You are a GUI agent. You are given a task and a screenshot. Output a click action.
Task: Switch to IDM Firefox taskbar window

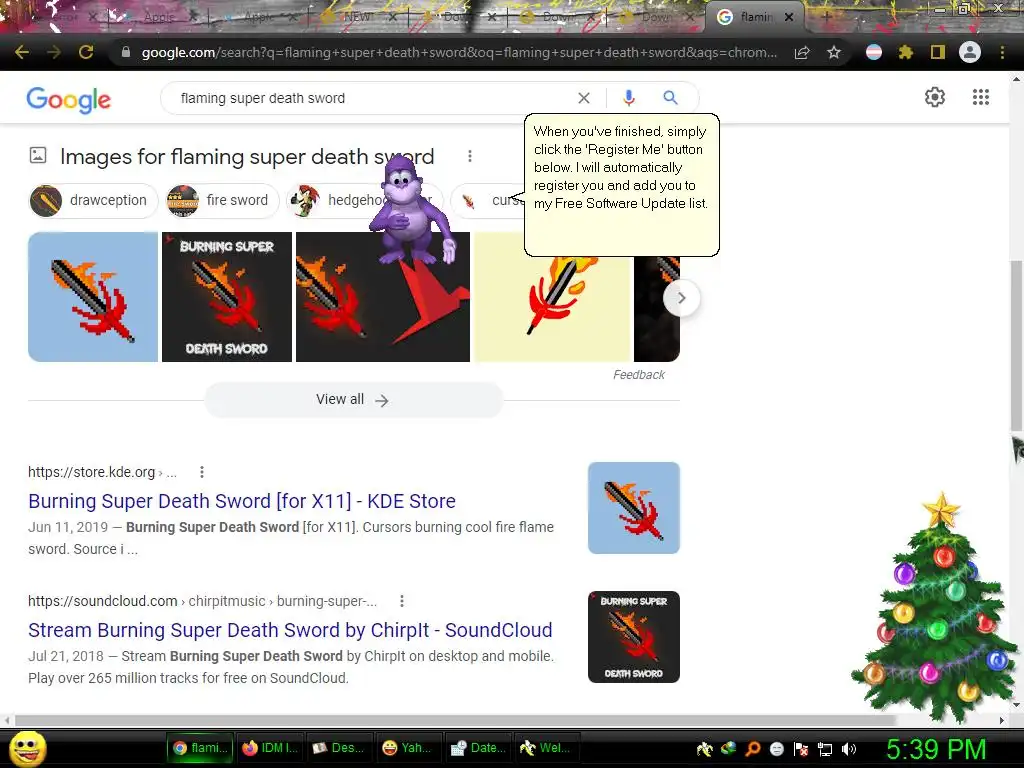coord(269,748)
